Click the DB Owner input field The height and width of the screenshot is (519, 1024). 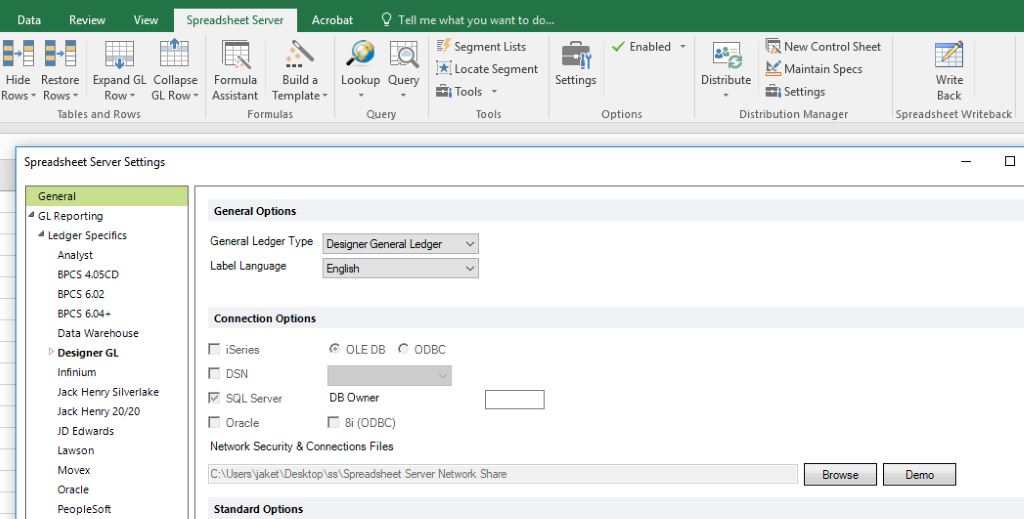pyautogui.click(x=515, y=400)
